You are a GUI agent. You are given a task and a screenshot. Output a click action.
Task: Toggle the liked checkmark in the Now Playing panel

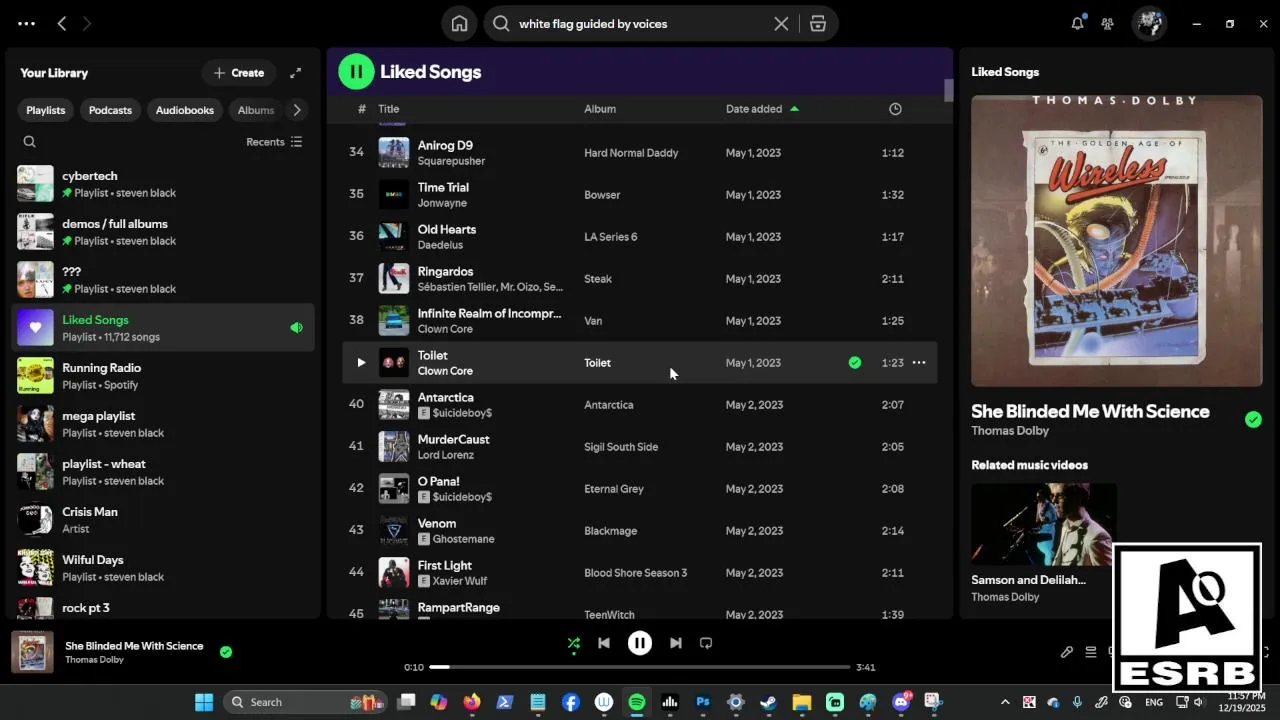(x=1253, y=420)
